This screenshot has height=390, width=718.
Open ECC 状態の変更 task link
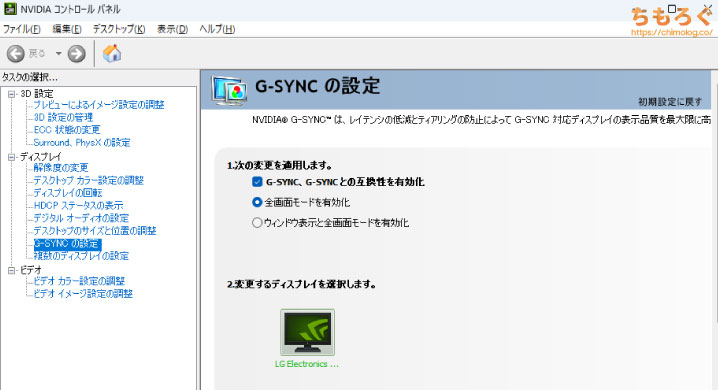[x=67, y=130]
